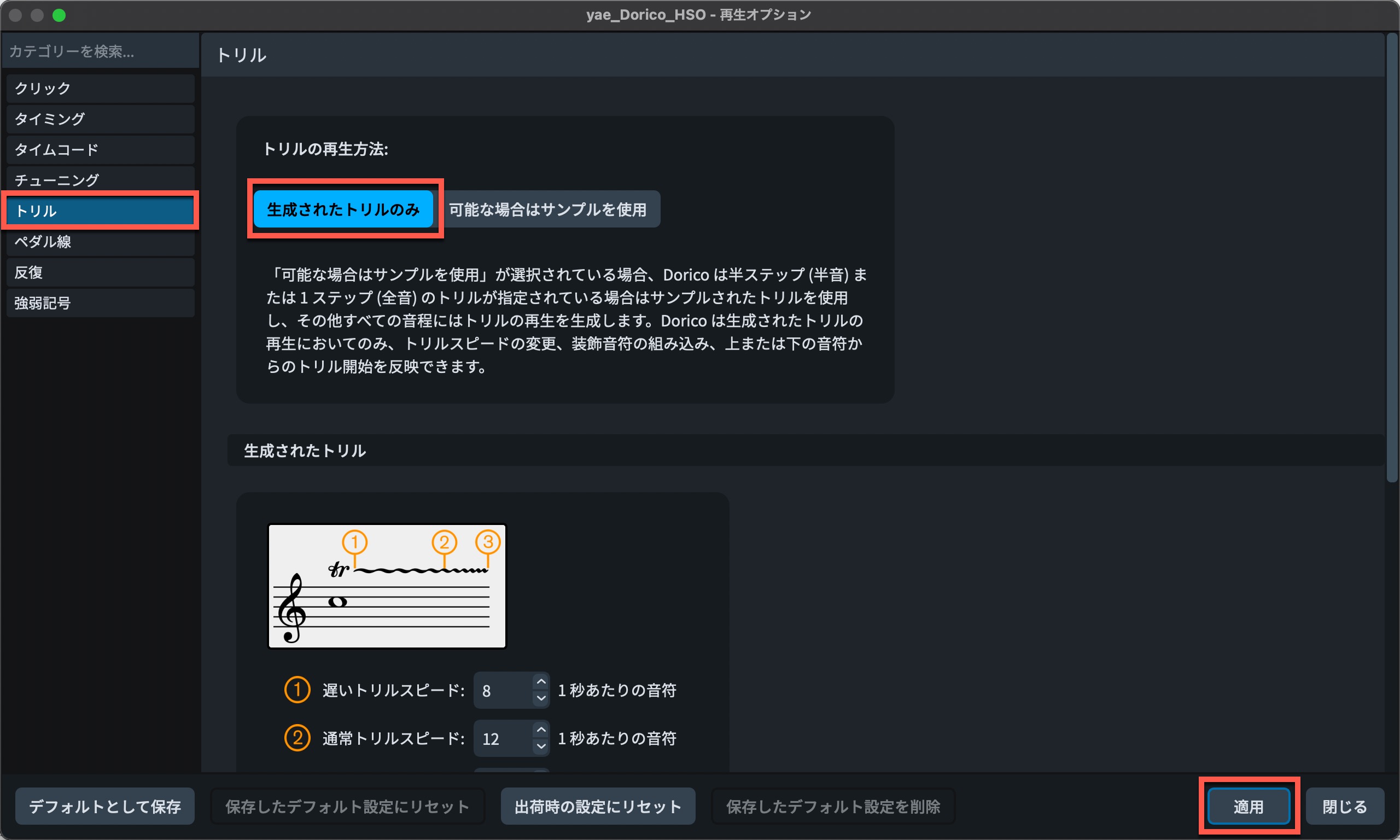The image size is (1400, 840).
Task: Click the green zoom window button
Action: pos(59,15)
